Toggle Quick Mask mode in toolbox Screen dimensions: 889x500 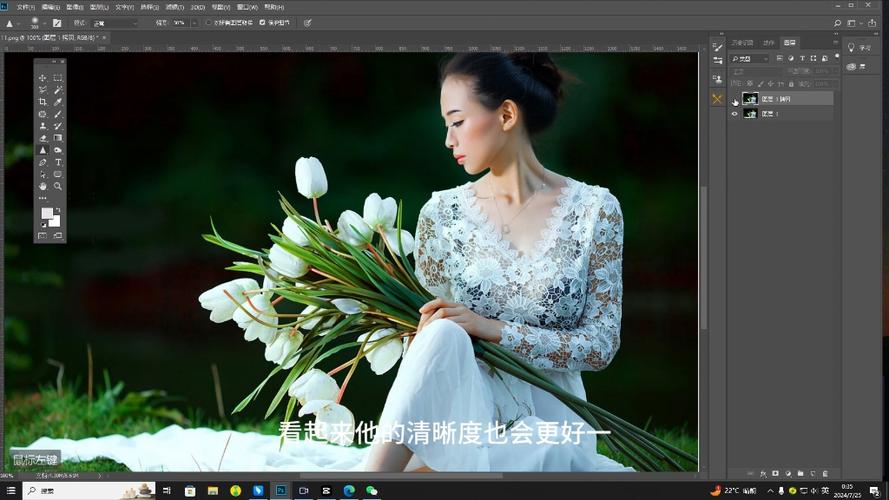click(x=43, y=235)
